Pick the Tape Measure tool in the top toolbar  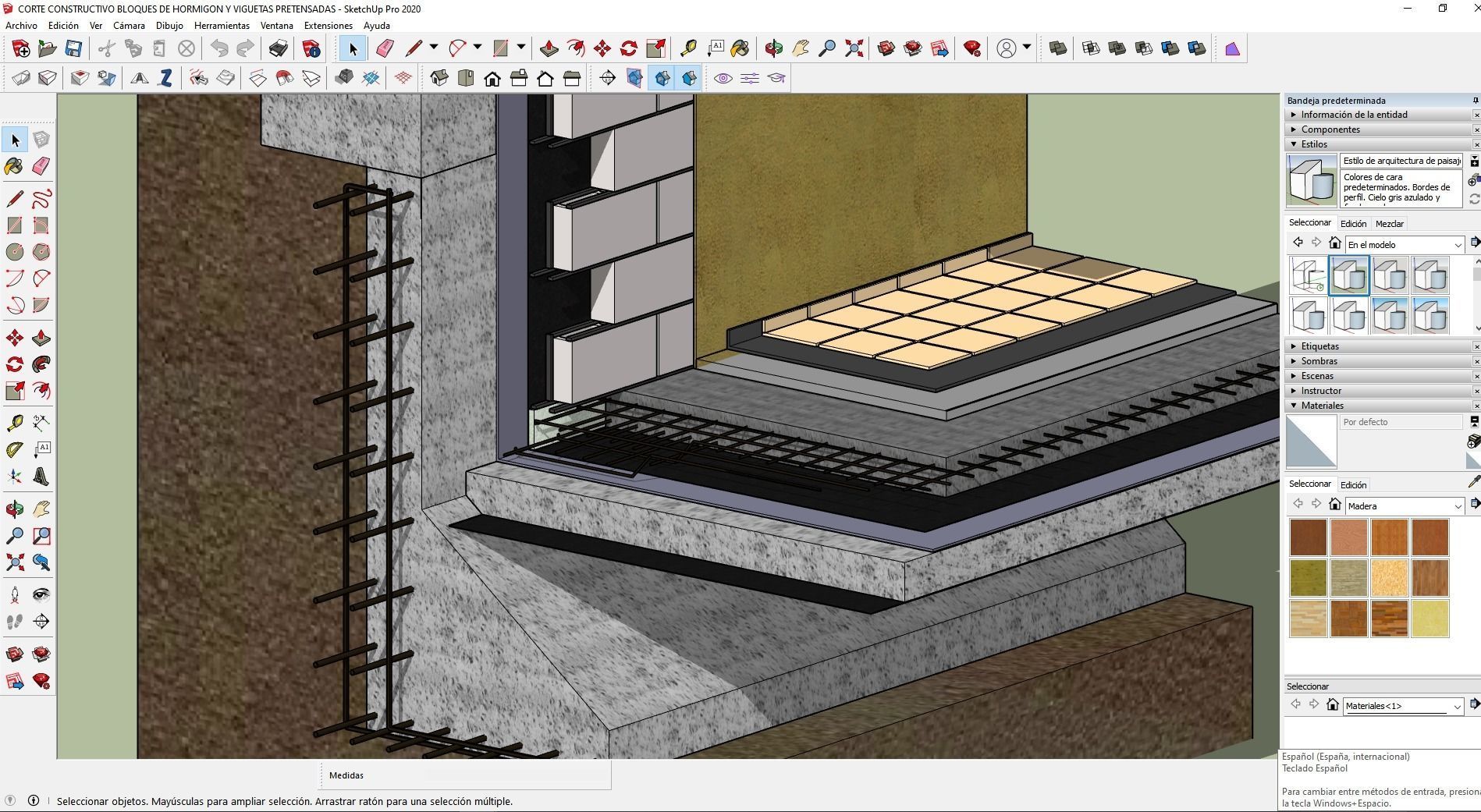coord(688,48)
